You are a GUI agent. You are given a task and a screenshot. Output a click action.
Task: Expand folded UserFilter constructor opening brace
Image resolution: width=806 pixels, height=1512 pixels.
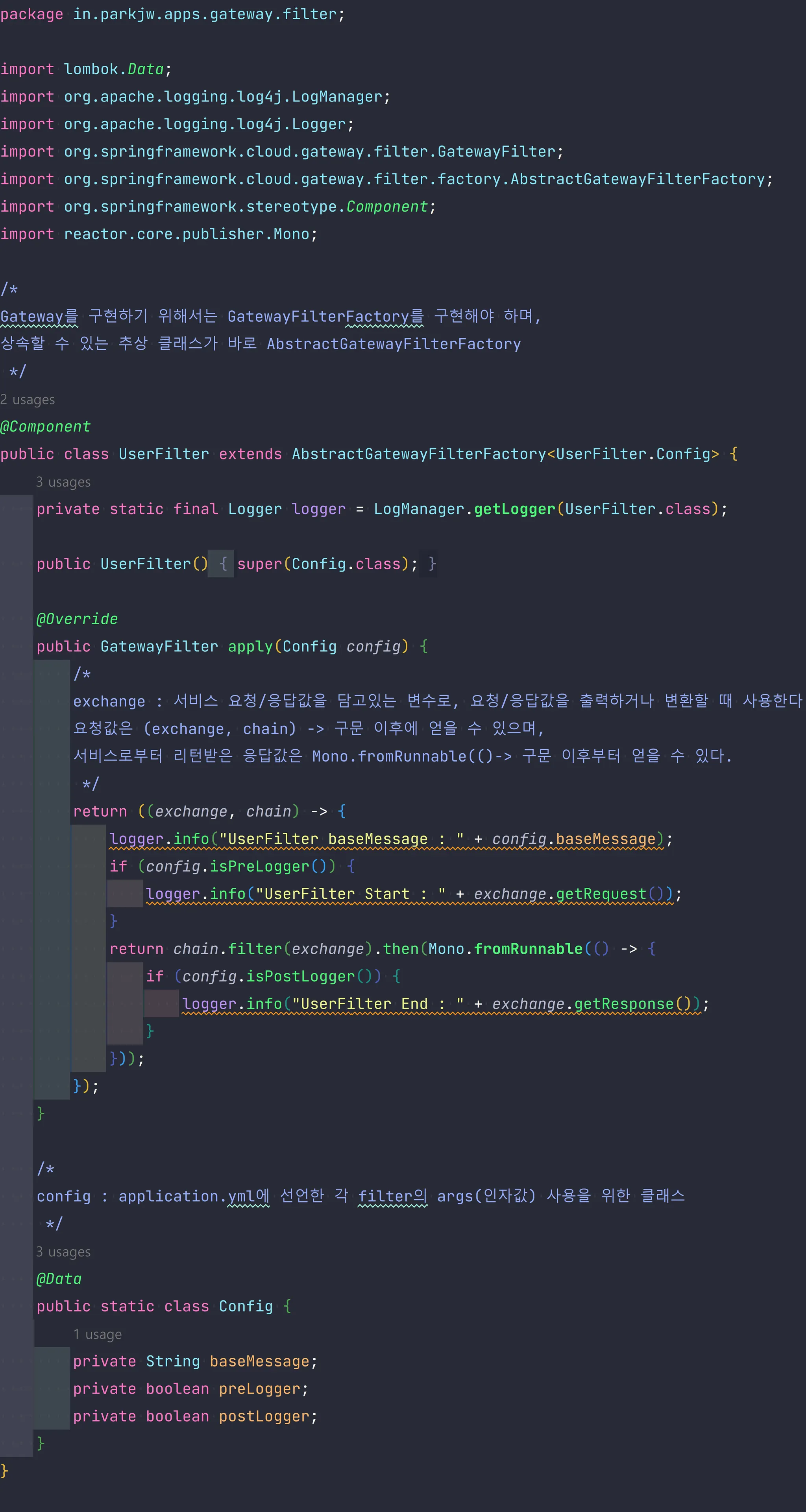point(223,564)
